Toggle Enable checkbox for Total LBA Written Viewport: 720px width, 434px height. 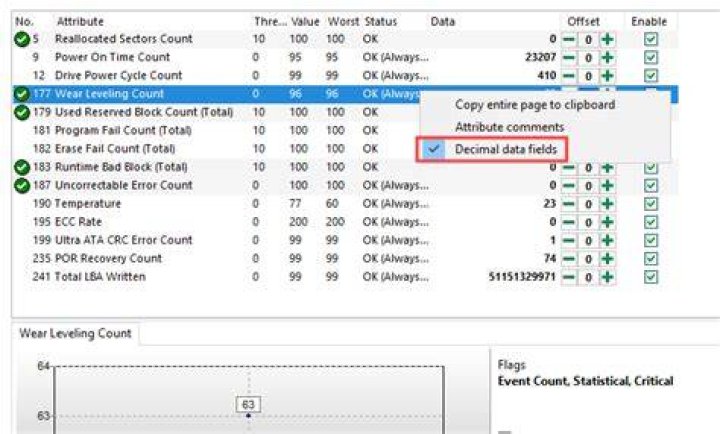[651, 277]
